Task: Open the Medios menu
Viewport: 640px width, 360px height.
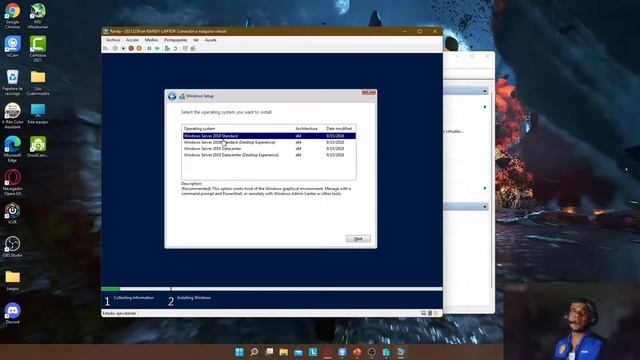Action: point(151,40)
